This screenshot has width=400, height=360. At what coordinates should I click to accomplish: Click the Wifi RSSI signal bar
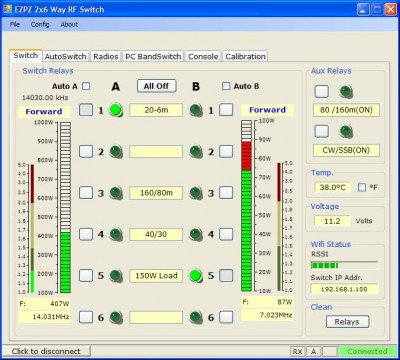pyautogui.click(x=344, y=265)
